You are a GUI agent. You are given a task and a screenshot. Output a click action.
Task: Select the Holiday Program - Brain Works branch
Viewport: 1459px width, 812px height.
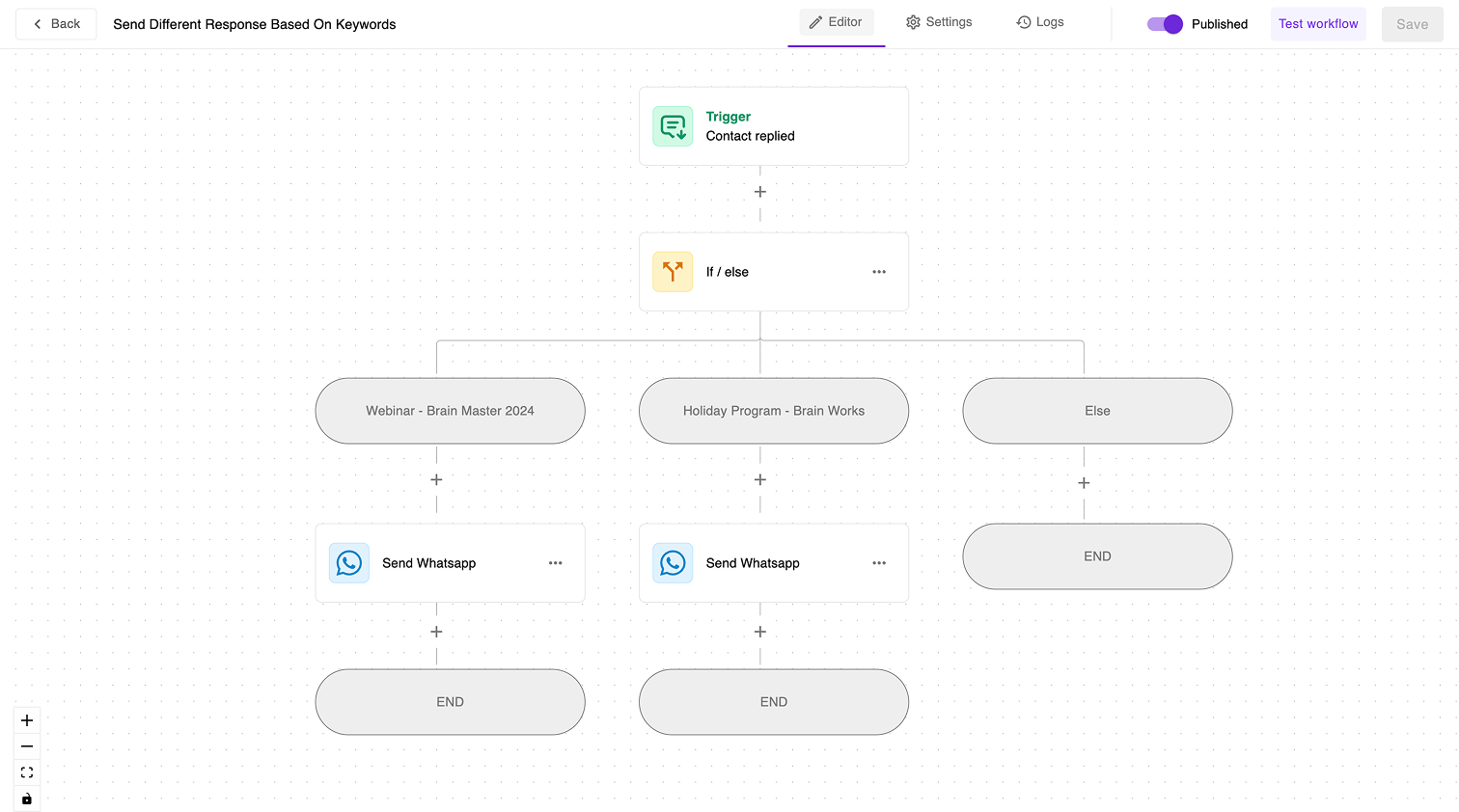pyautogui.click(x=773, y=410)
